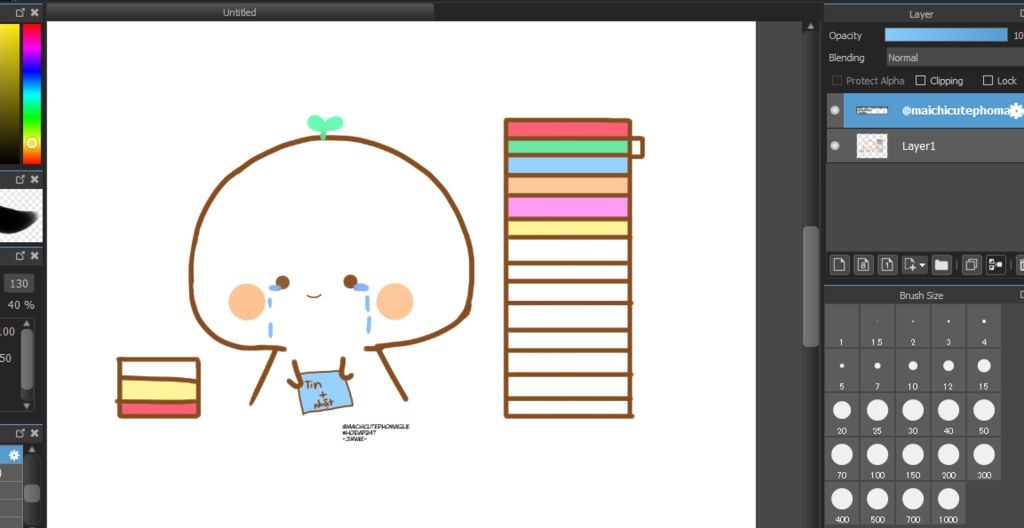1024x528 pixels.
Task: Float the color panel with pop-out icon
Action: click(20, 12)
